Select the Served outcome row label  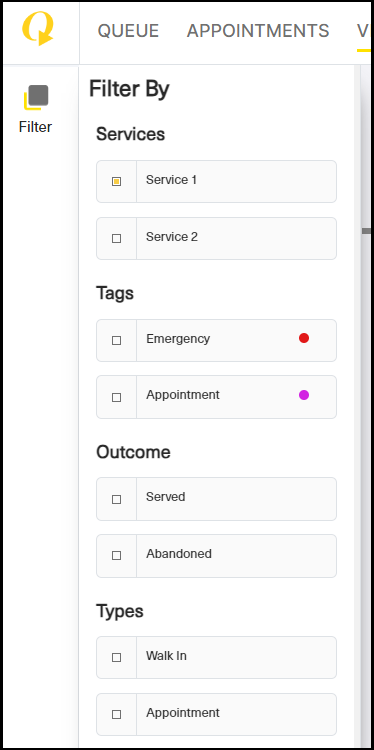click(165, 497)
